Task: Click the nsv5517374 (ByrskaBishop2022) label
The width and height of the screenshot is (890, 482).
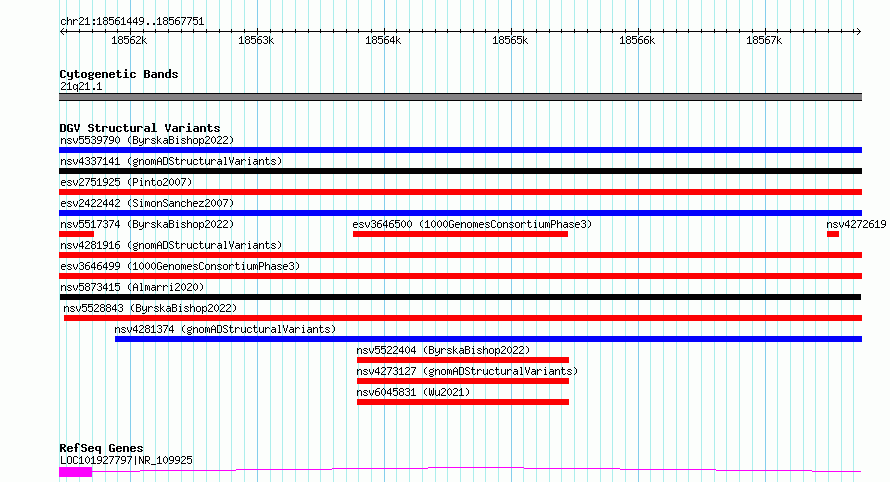Action: coord(147,224)
